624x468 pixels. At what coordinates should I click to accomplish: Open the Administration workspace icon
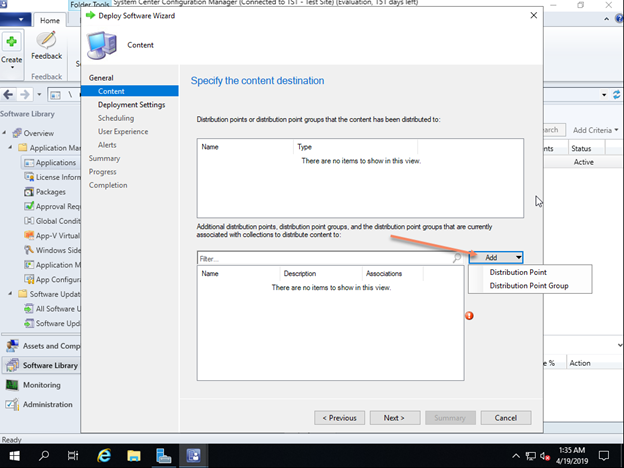point(12,404)
